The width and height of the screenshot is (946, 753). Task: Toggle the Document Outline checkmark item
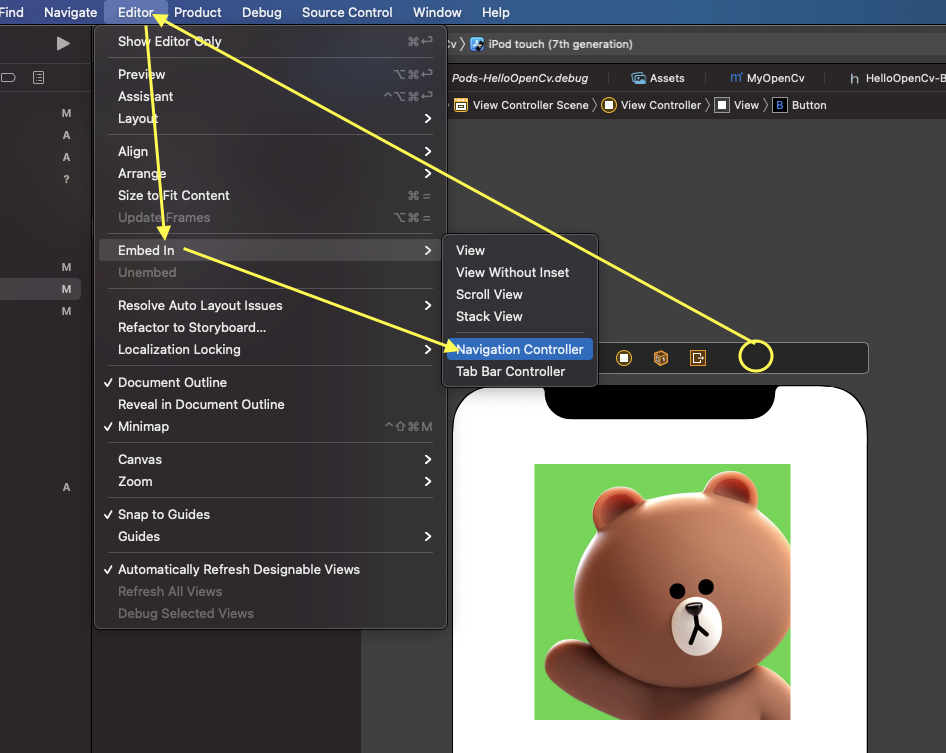[x=271, y=383]
